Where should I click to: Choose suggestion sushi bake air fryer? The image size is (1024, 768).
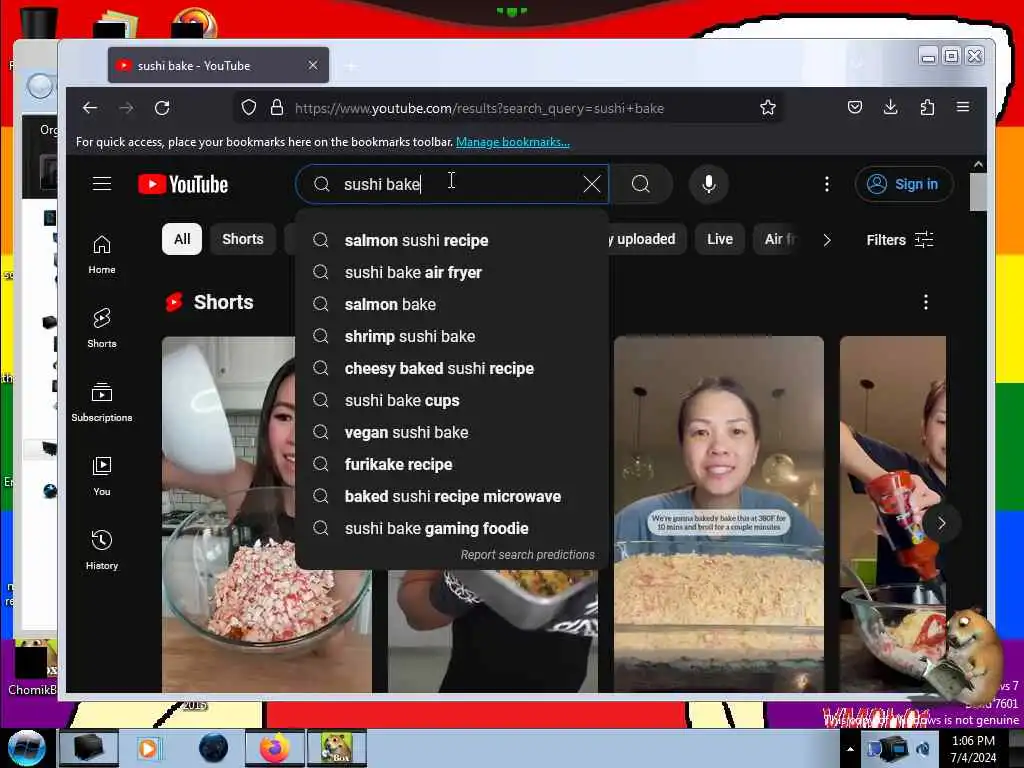click(x=452, y=272)
